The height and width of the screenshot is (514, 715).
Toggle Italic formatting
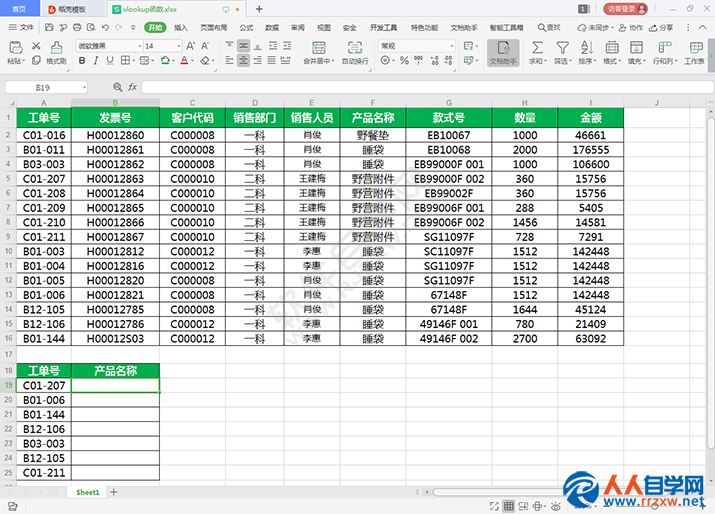96,60
